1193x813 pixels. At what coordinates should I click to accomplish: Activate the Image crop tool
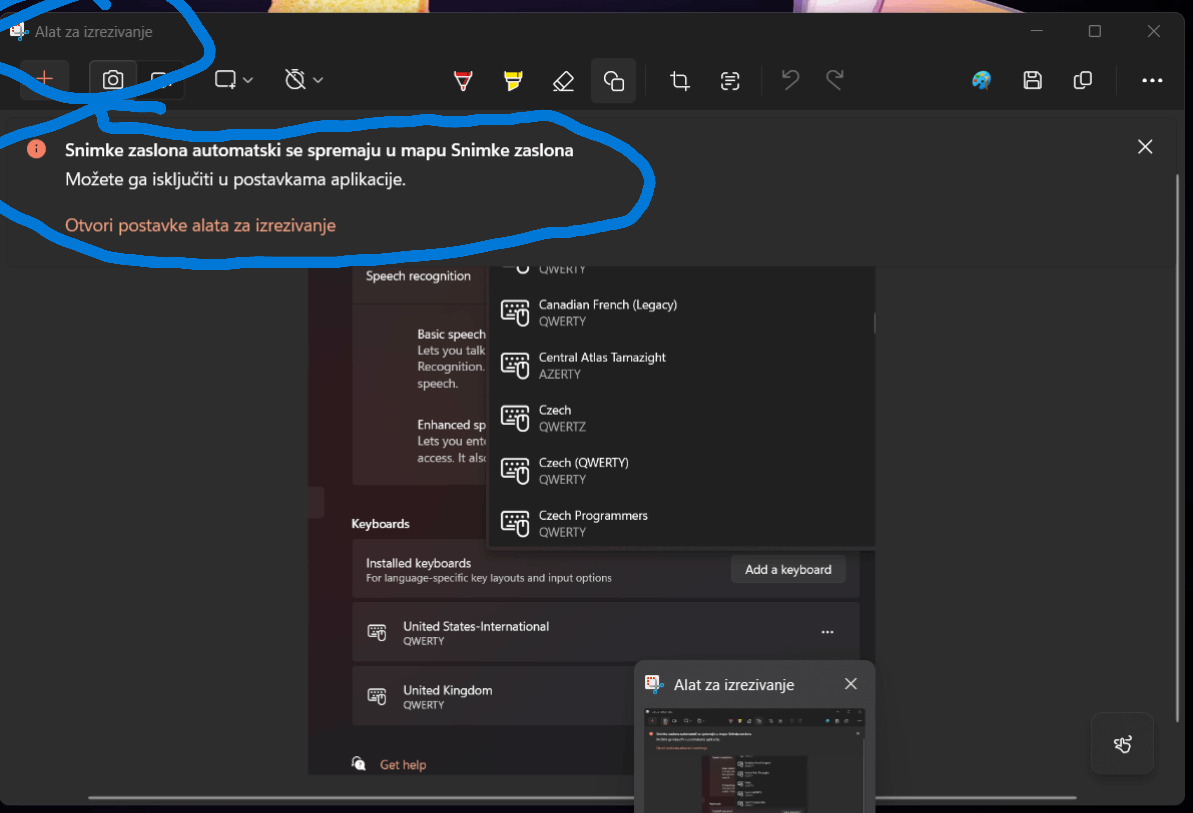point(679,80)
